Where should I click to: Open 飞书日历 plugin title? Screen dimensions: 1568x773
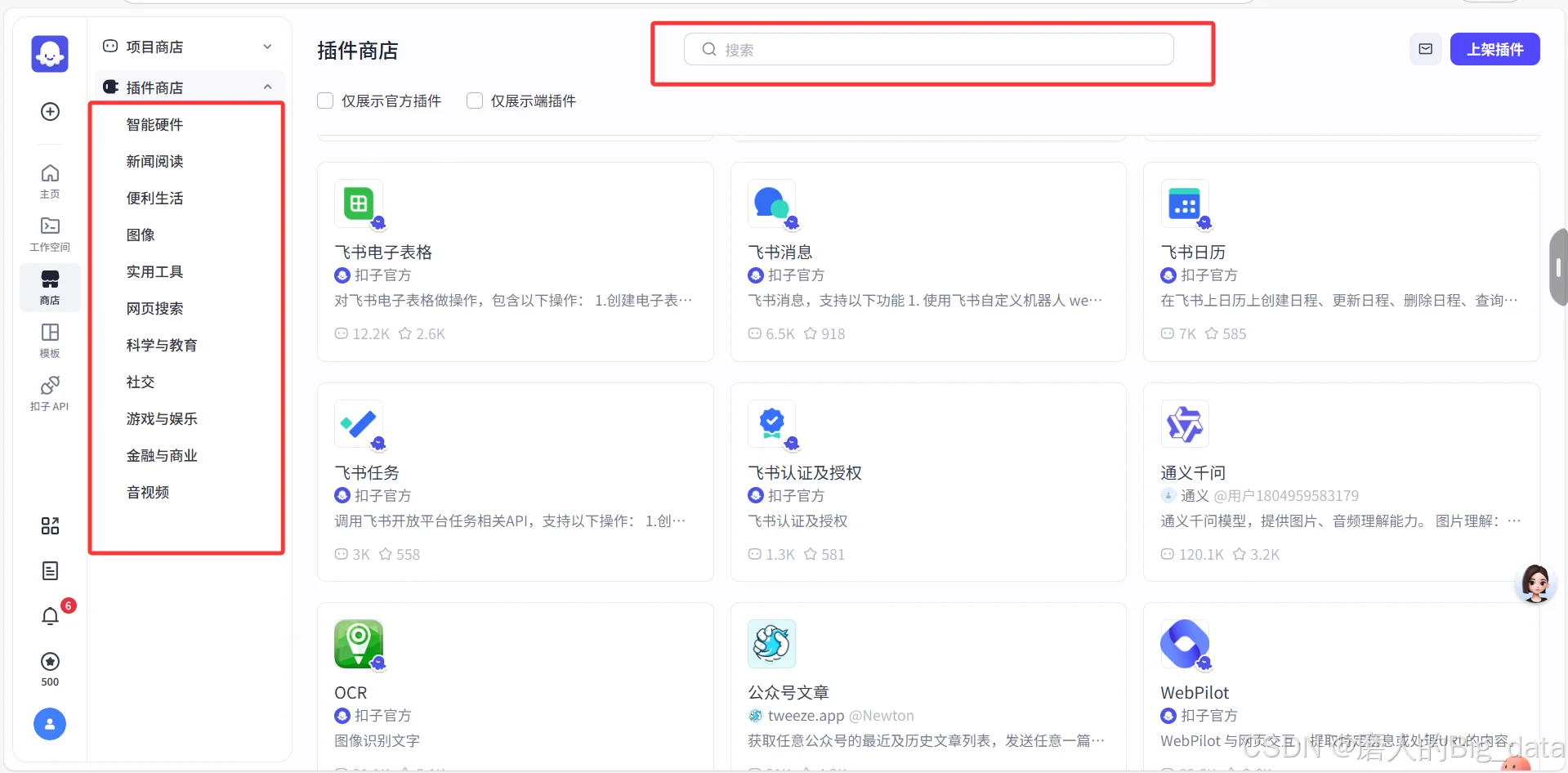pyautogui.click(x=1193, y=252)
